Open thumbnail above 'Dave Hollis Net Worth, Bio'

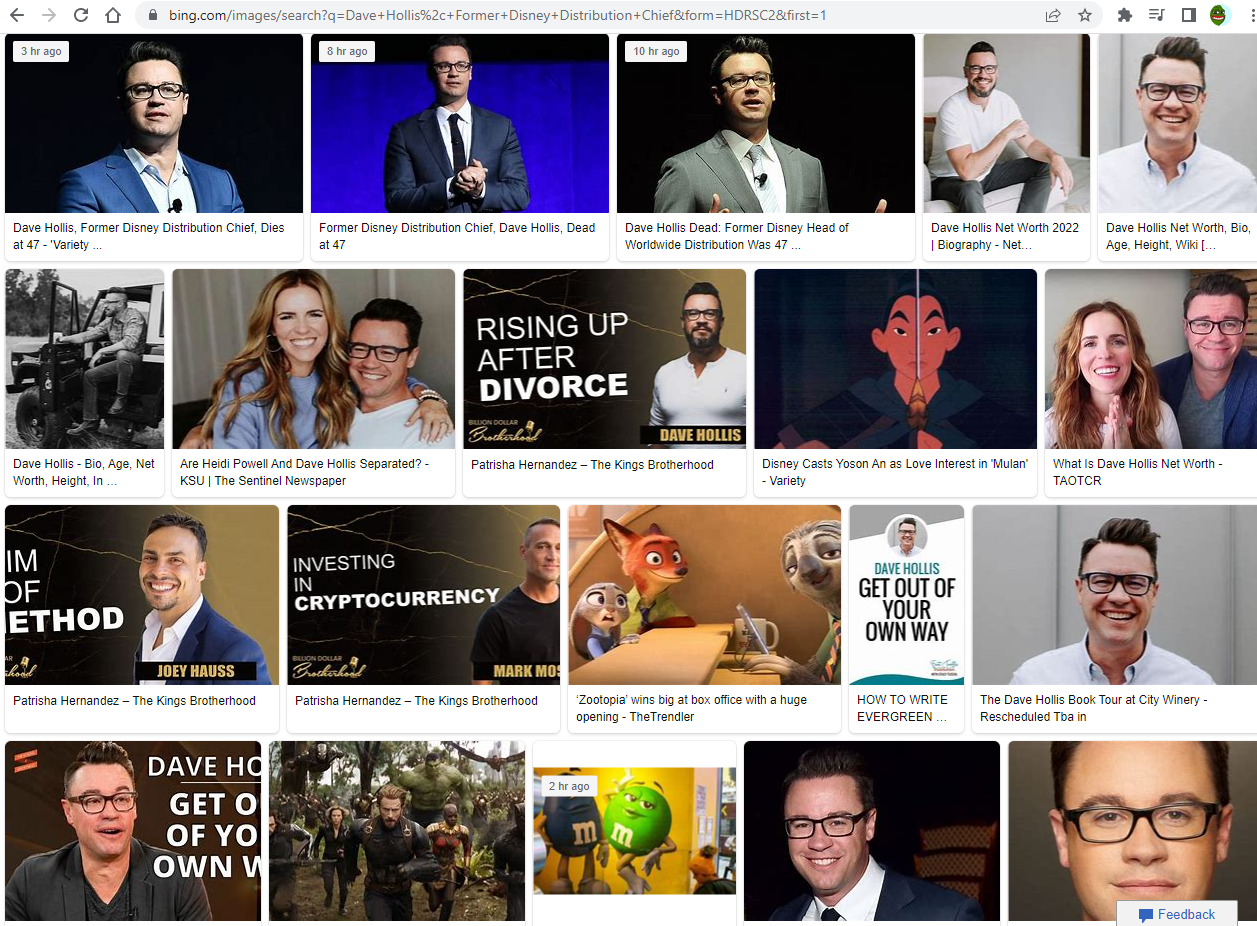[1177, 123]
